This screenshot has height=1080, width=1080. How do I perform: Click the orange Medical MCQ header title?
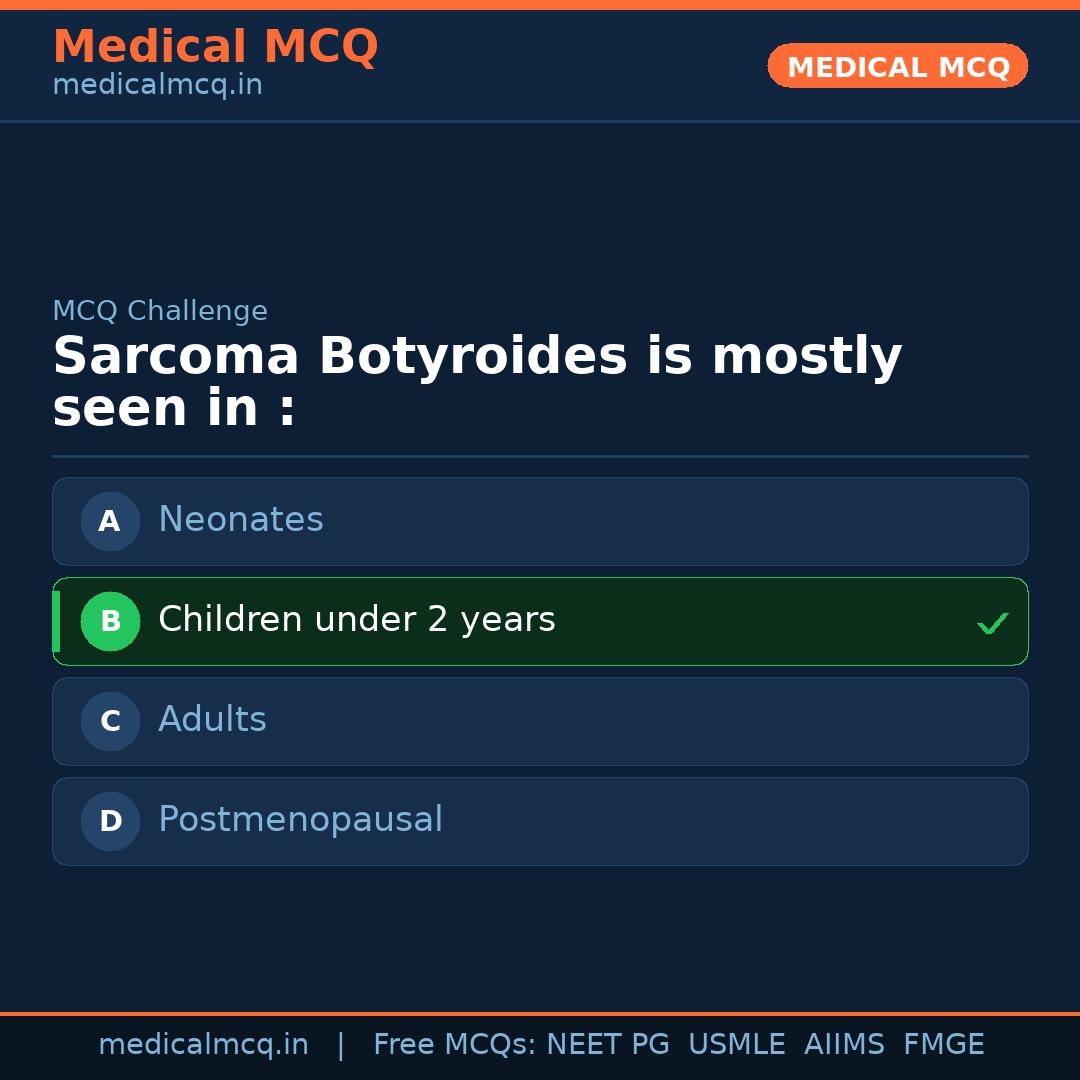pyautogui.click(x=215, y=47)
